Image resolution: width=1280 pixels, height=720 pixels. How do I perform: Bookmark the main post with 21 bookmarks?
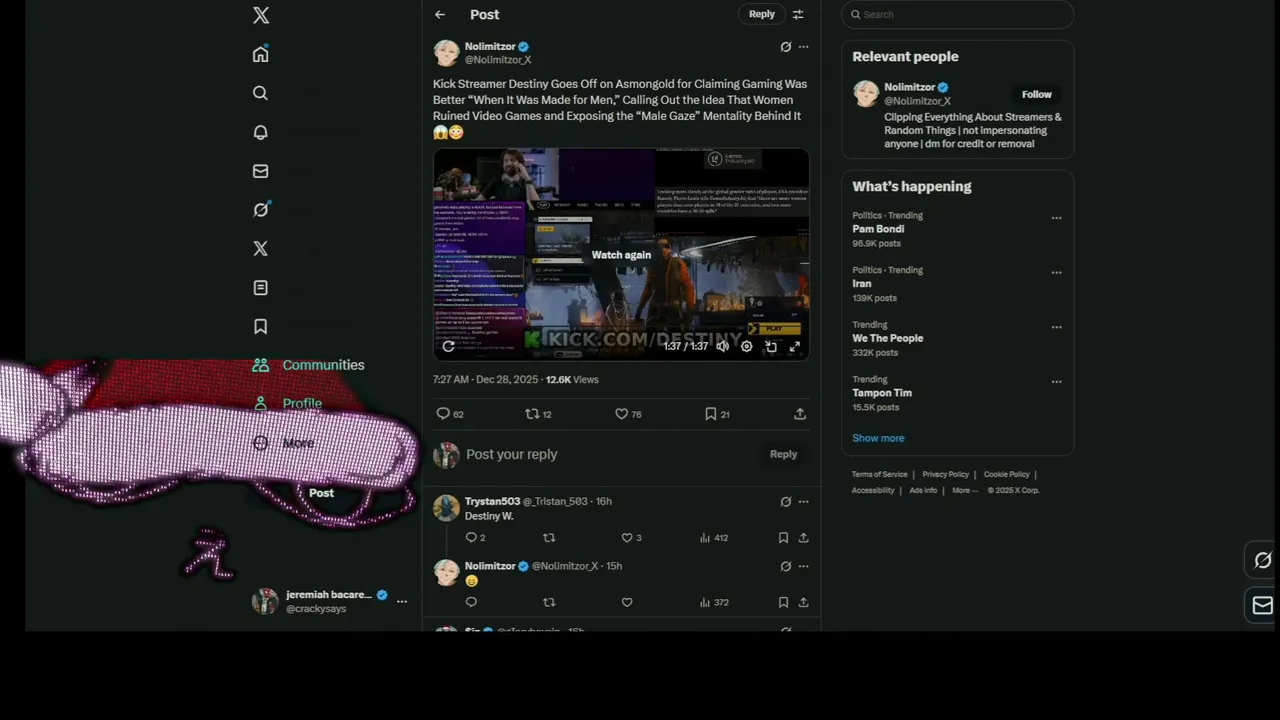[717, 414]
